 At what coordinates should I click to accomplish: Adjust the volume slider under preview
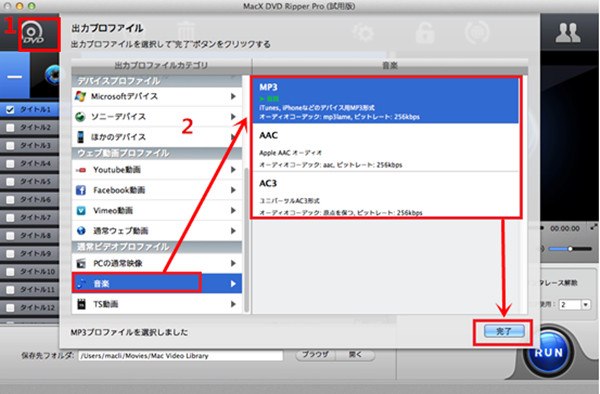click(570, 249)
